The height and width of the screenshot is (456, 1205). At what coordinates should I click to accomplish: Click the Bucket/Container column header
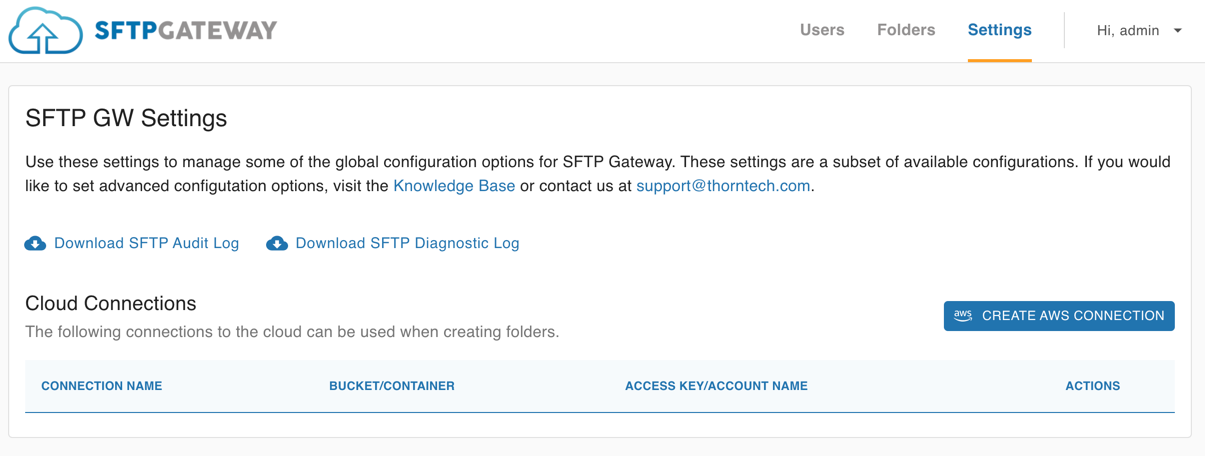point(392,386)
